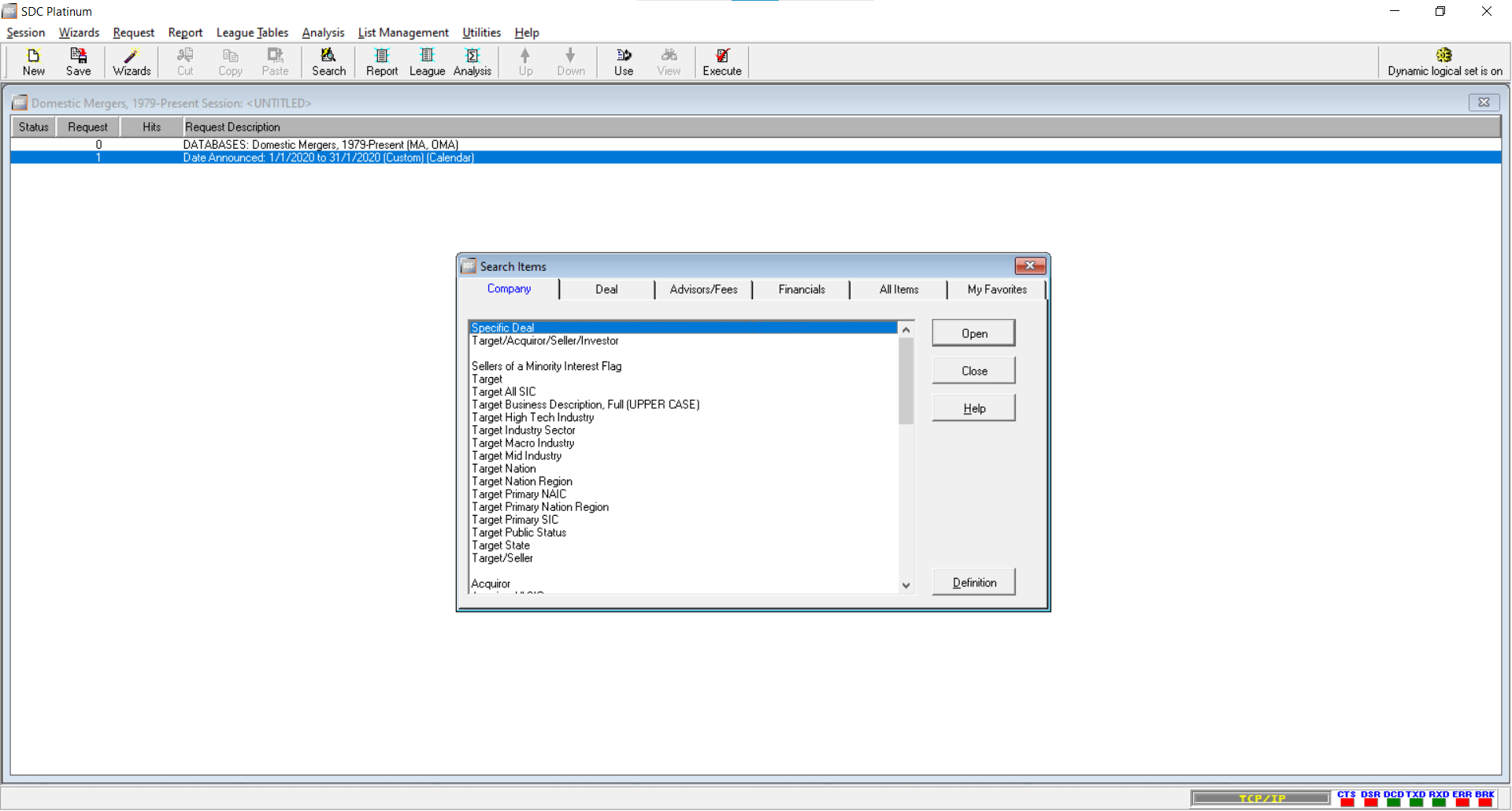Close the Search Items dialog with X
This screenshot has height=811, width=1512.
pyautogui.click(x=1029, y=266)
